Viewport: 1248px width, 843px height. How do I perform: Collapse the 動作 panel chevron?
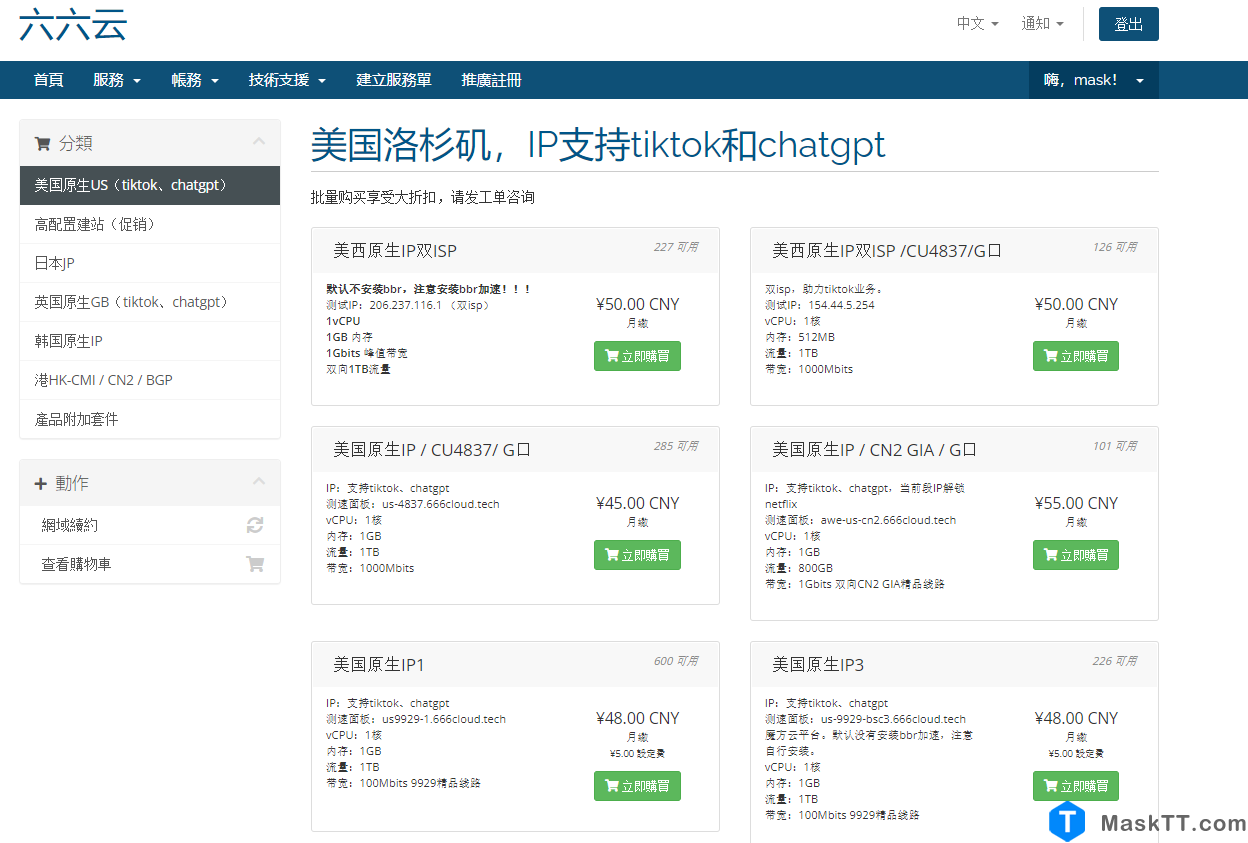[x=259, y=482]
